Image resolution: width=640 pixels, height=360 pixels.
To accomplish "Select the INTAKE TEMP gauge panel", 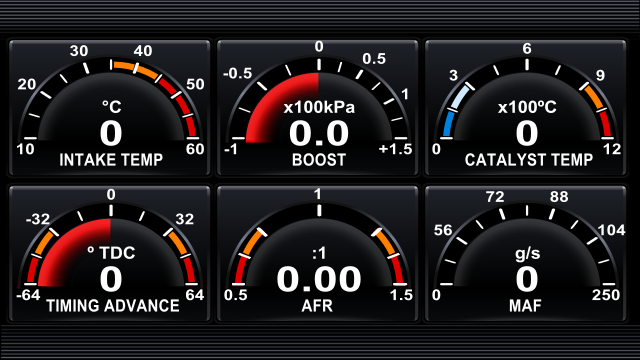I will (x=109, y=108).
